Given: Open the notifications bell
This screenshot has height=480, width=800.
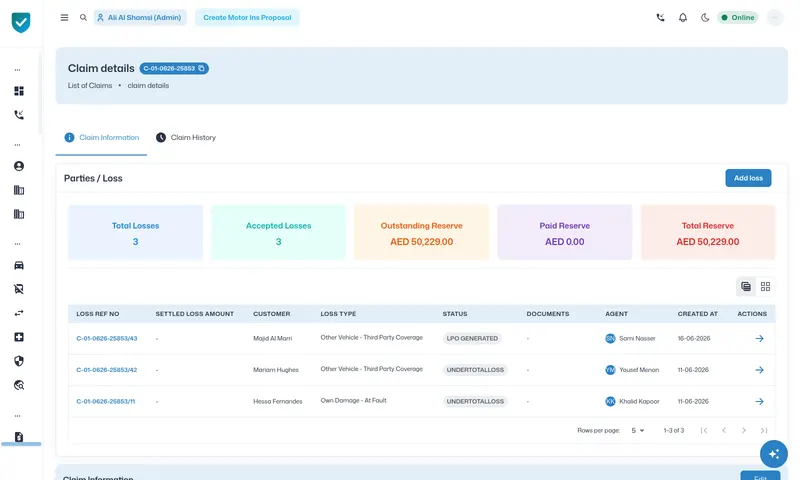Looking at the screenshot, I should pyautogui.click(x=683, y=17).
